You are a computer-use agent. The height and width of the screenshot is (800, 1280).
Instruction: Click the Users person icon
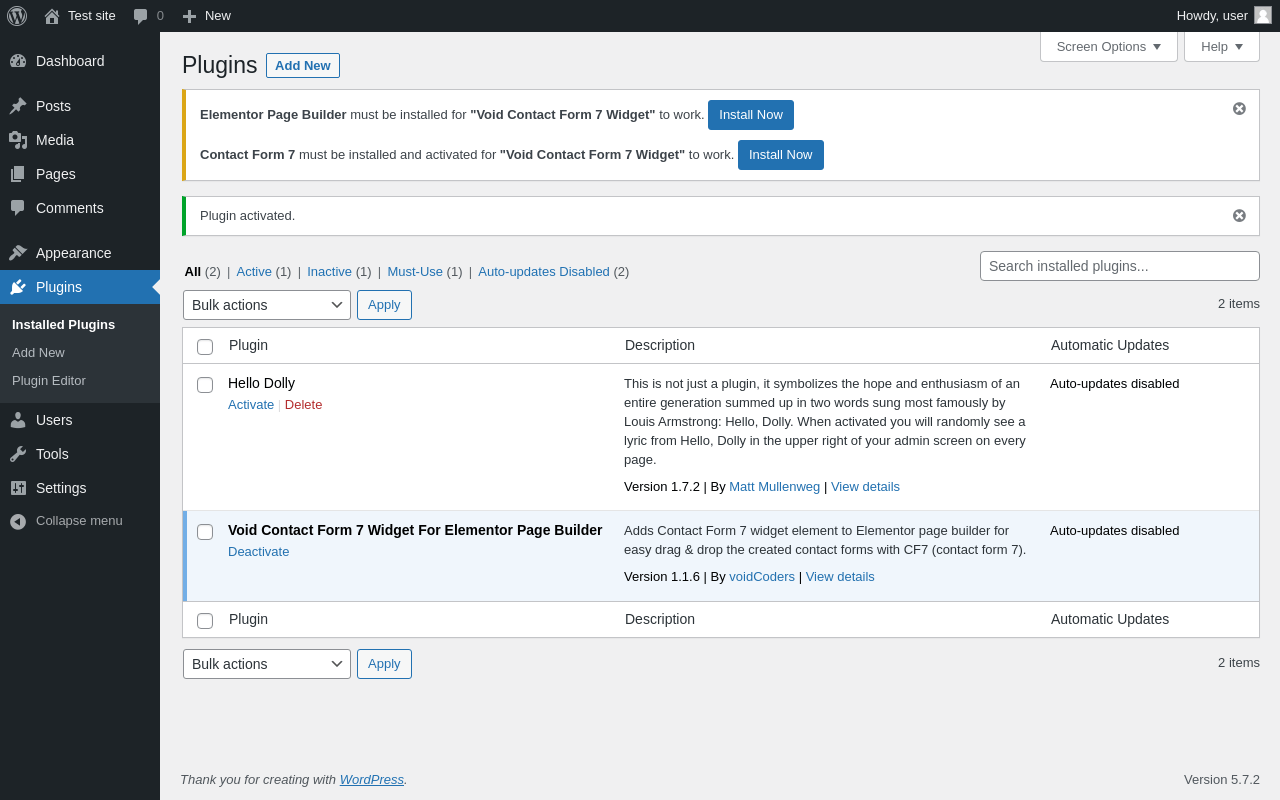[18, 420]
